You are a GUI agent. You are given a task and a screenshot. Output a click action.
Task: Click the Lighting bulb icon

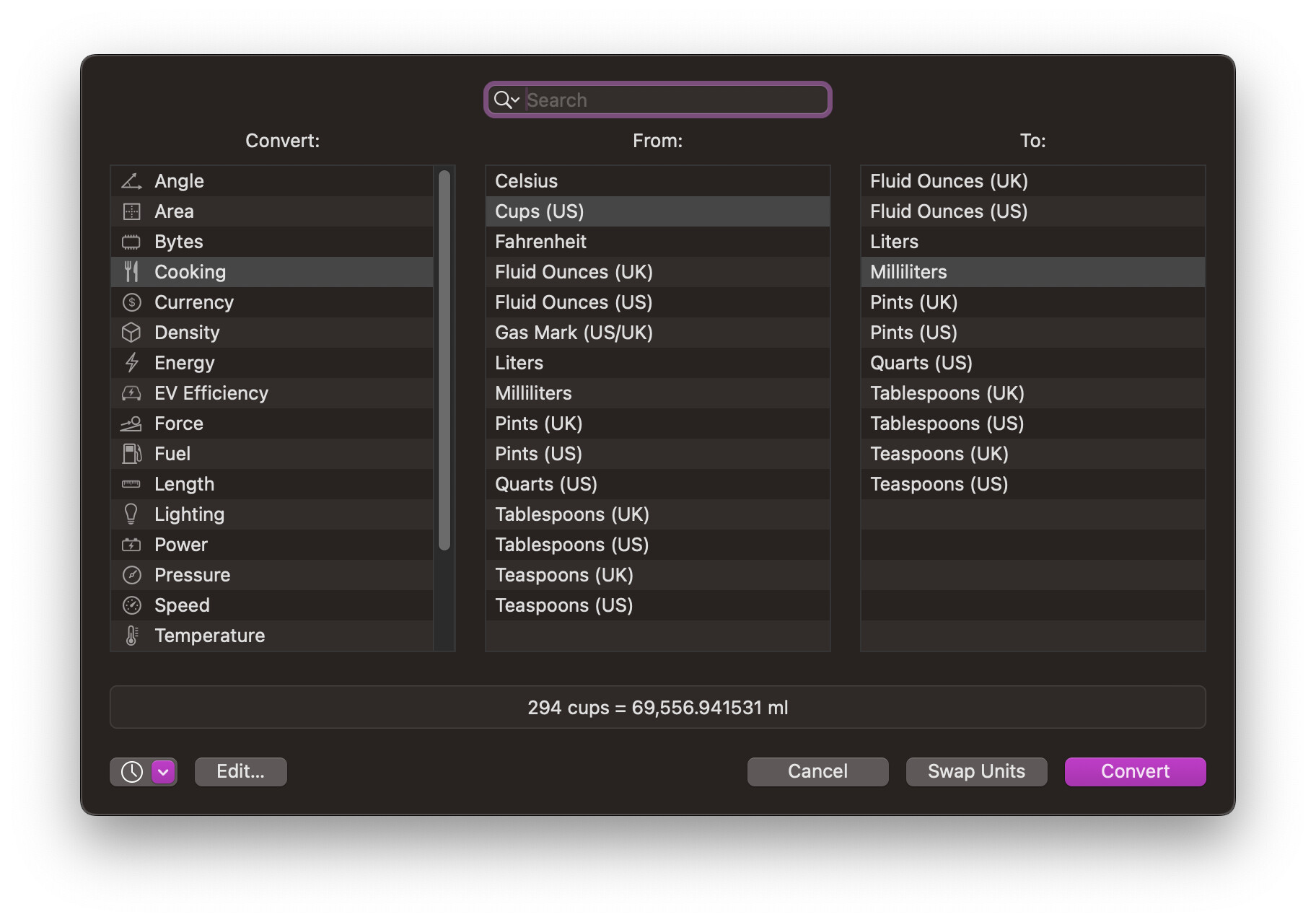tap(131, 514)
